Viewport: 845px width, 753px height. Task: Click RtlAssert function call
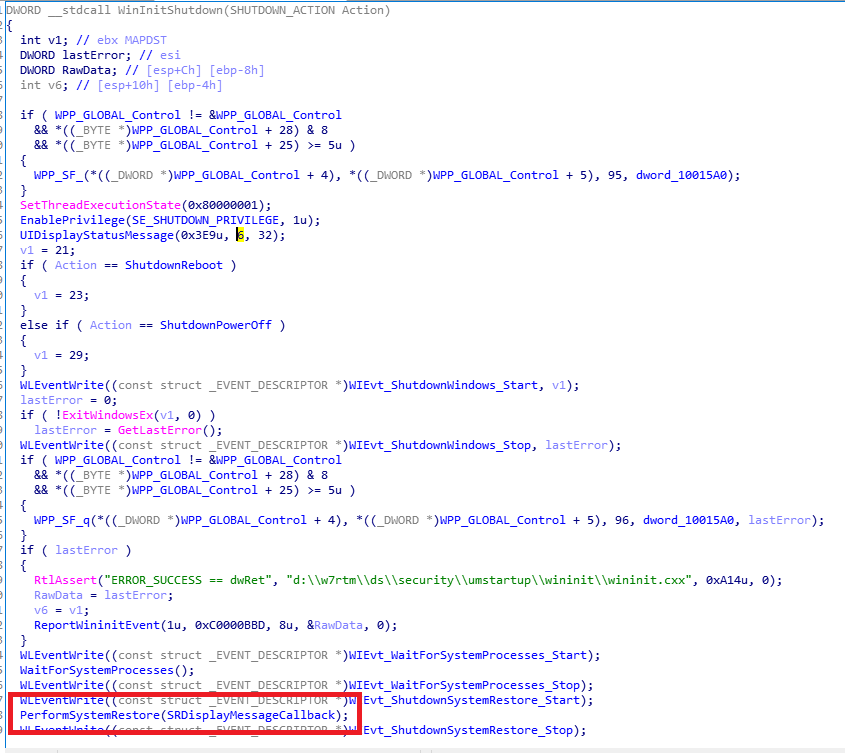pyautogui.click(x=65, y=581)
